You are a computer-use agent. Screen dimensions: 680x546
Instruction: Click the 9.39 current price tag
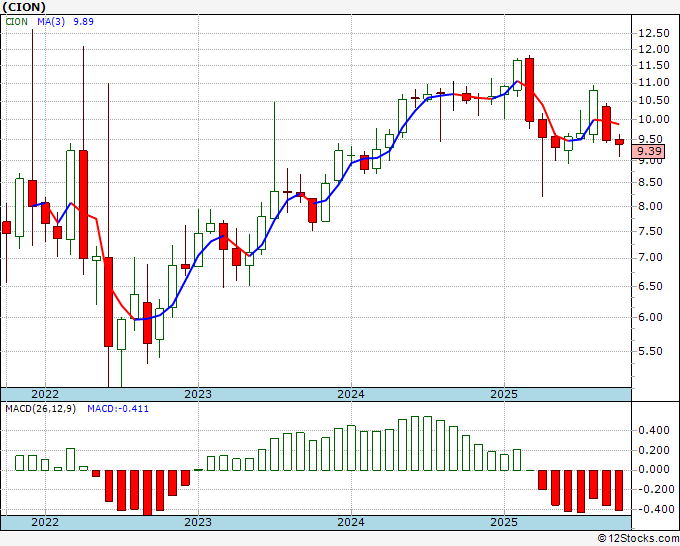(649, 151)
